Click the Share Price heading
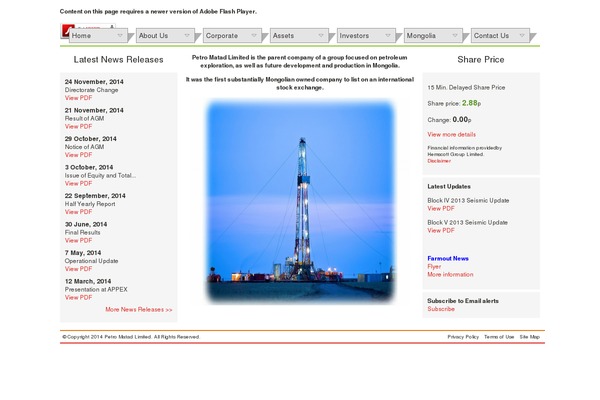Image resolution: width=600 pixels, height=400 pixels. (481, 60)
